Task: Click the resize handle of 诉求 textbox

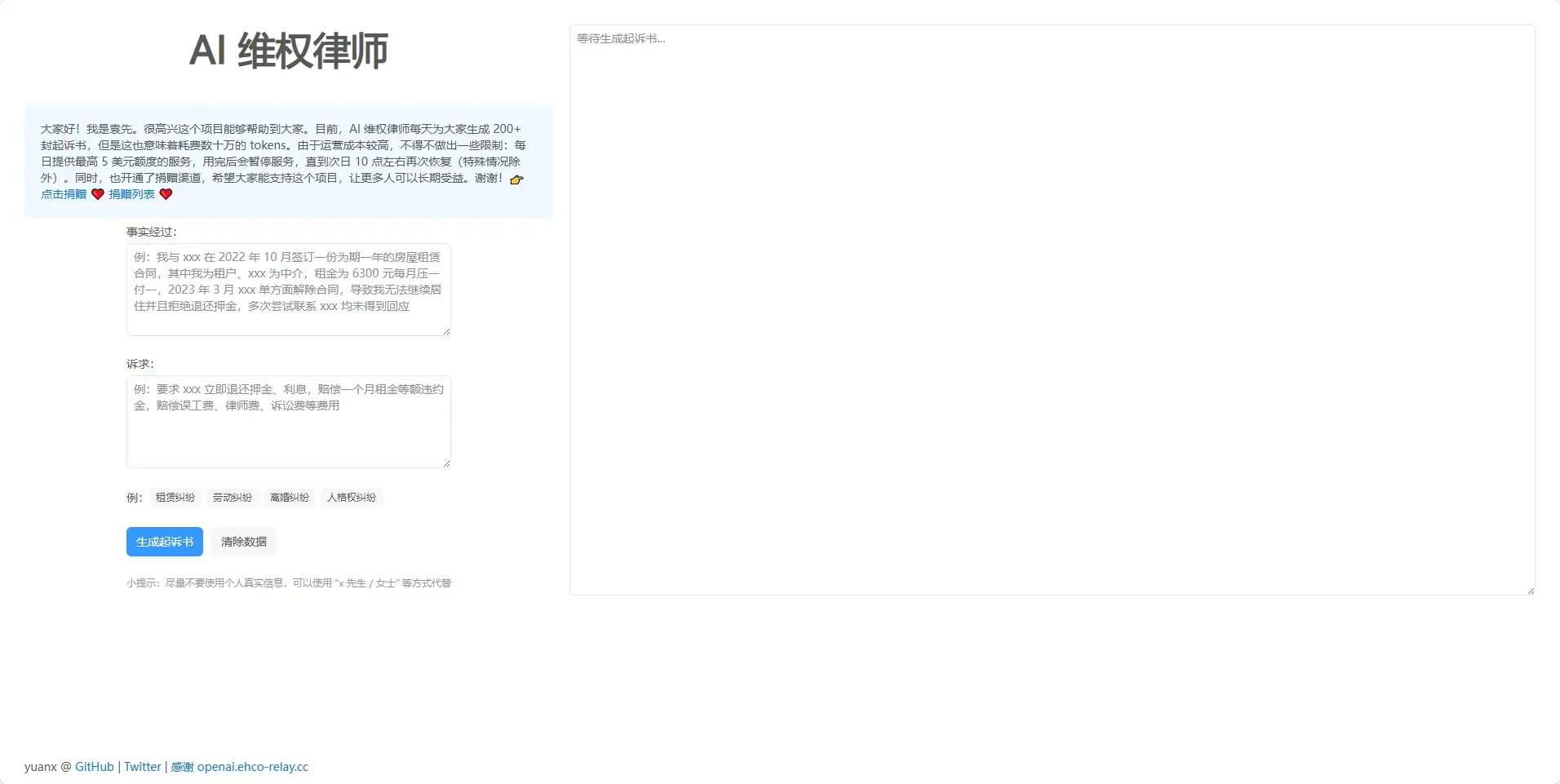Action: 446,463
